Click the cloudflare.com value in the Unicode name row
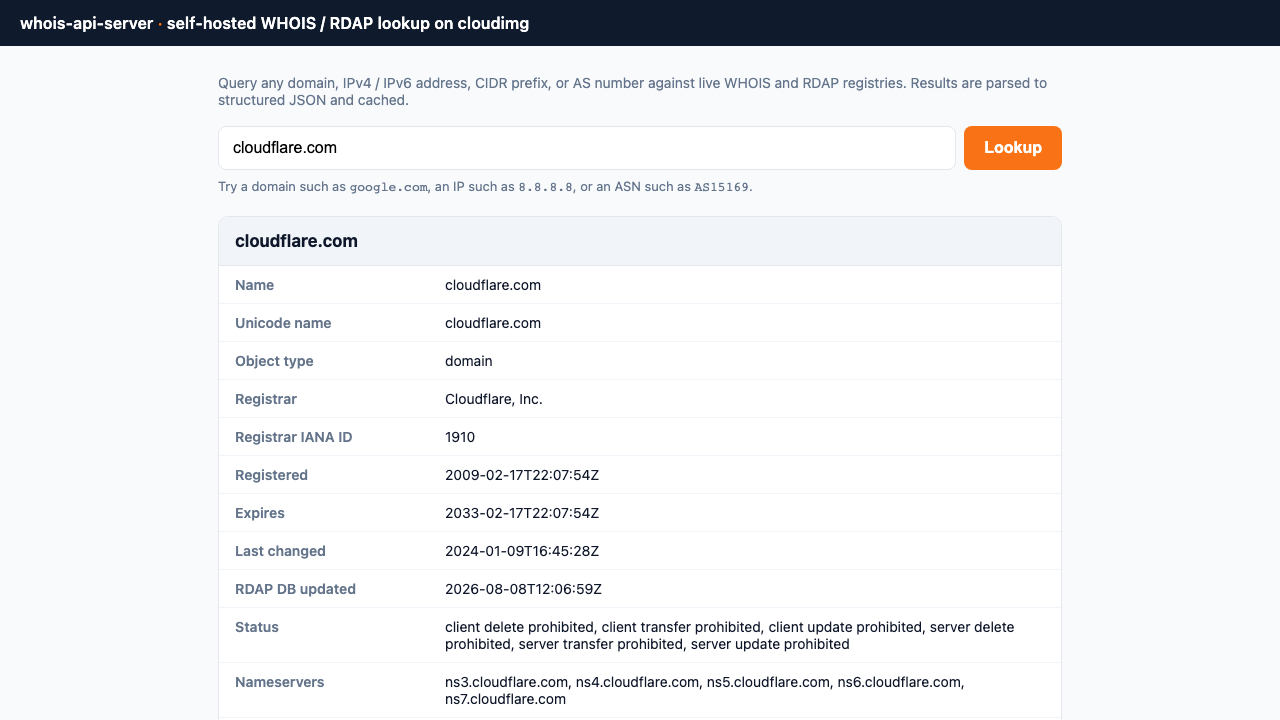 coord(493,323)
